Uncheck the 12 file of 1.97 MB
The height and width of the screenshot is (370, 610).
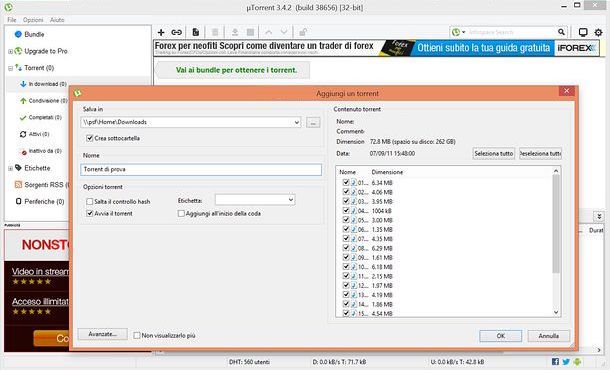[345, 285]
